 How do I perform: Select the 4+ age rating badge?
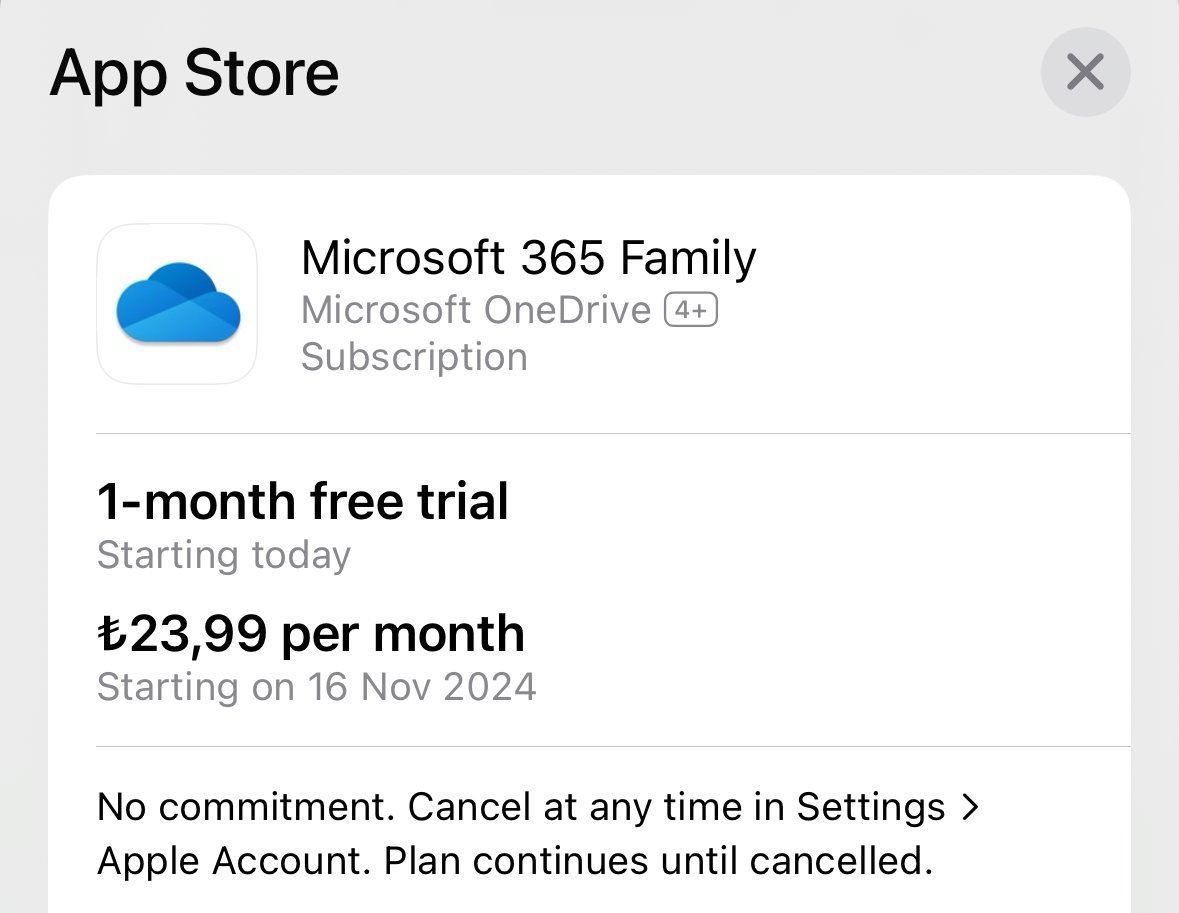pyautogui.click(x=691, y=310)
